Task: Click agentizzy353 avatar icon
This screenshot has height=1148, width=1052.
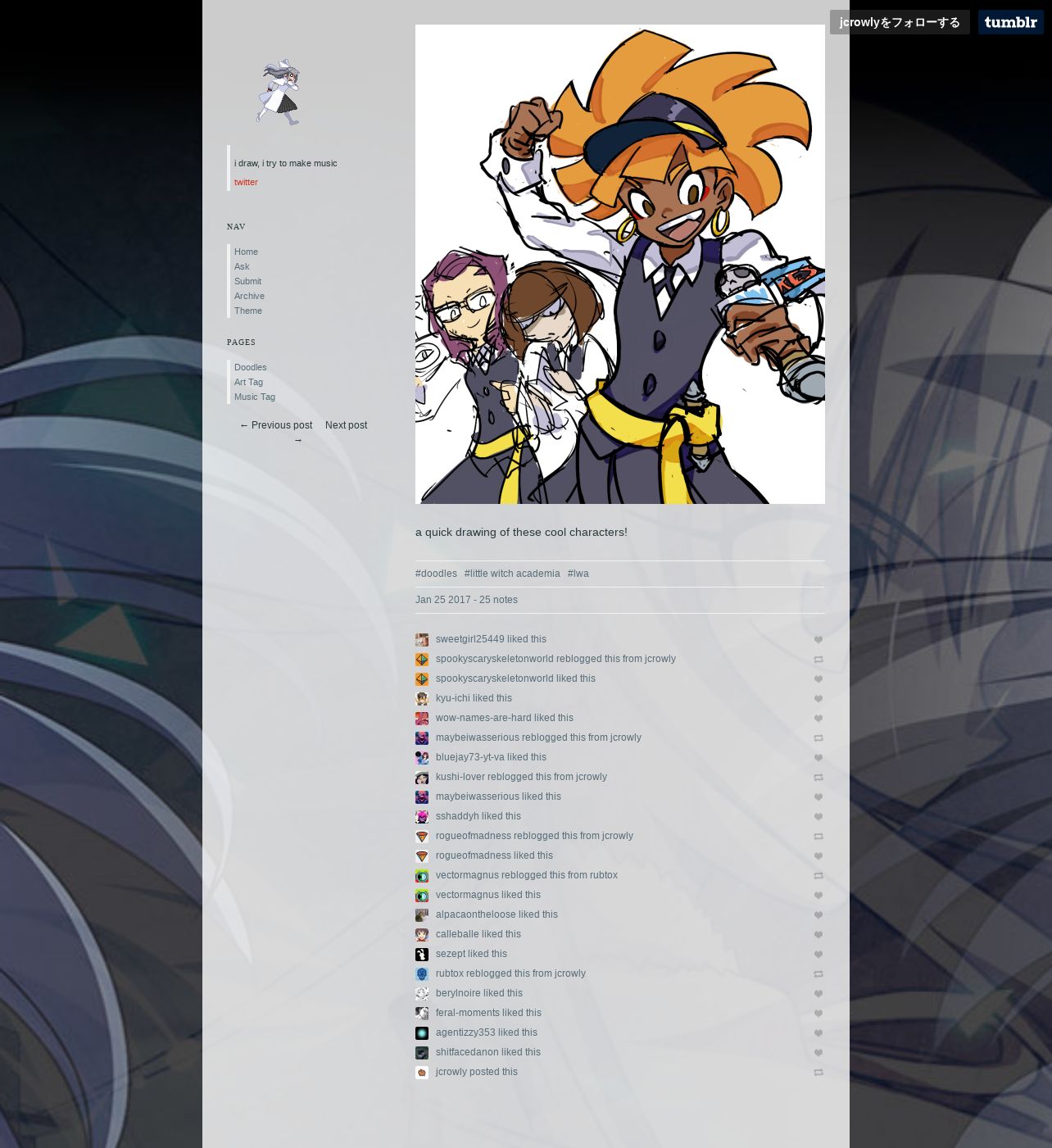Action: tap(422, 1033)
